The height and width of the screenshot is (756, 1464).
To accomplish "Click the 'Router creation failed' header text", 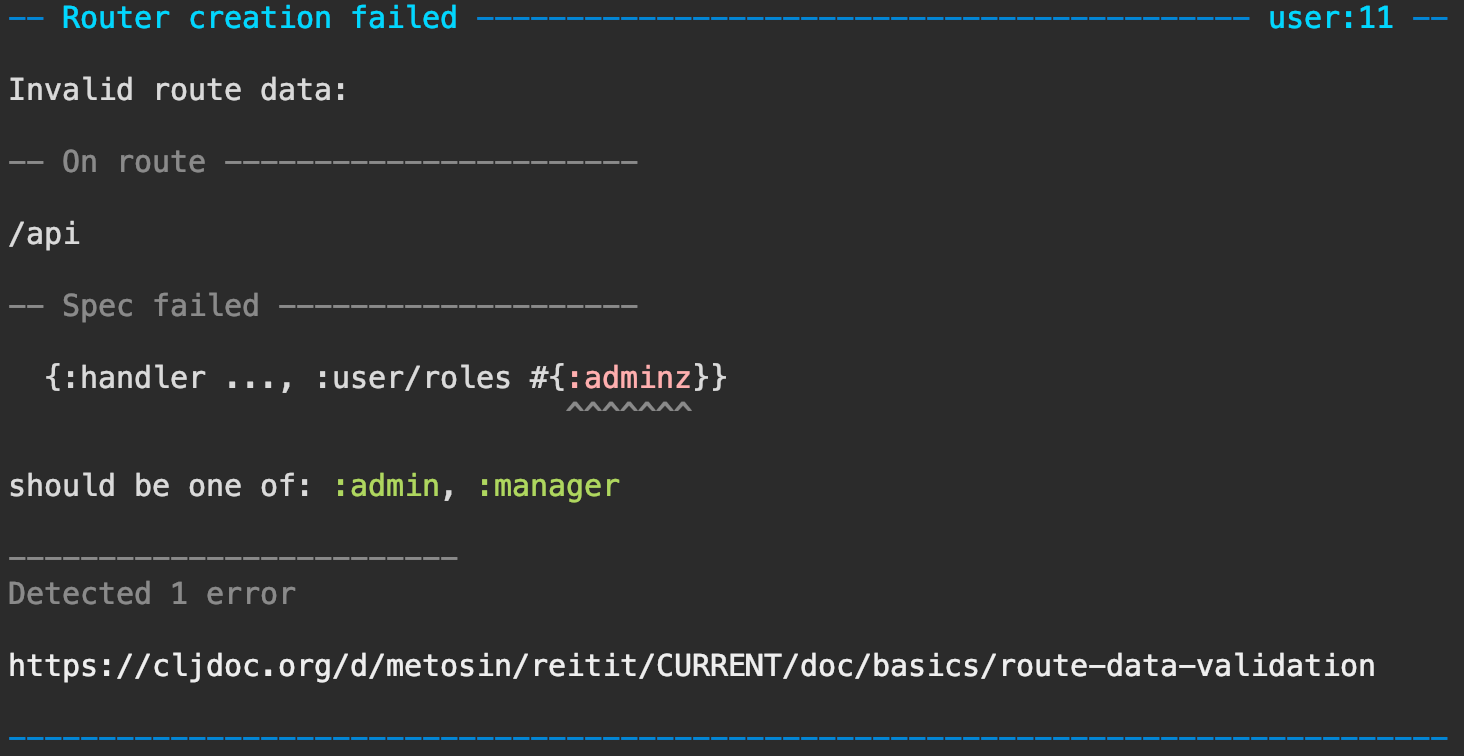I will click(259, 17).
